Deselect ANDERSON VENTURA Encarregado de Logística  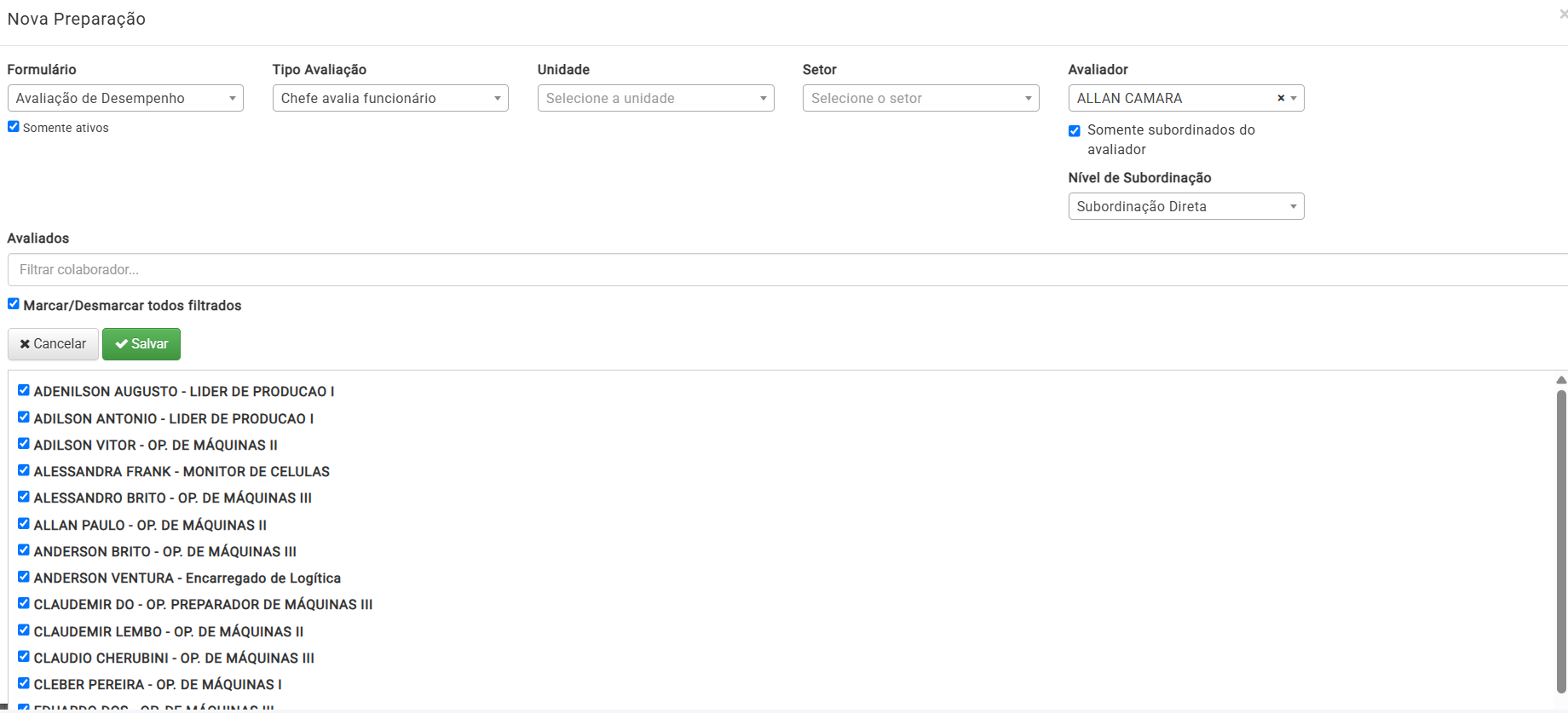click(x=24, y=577)
